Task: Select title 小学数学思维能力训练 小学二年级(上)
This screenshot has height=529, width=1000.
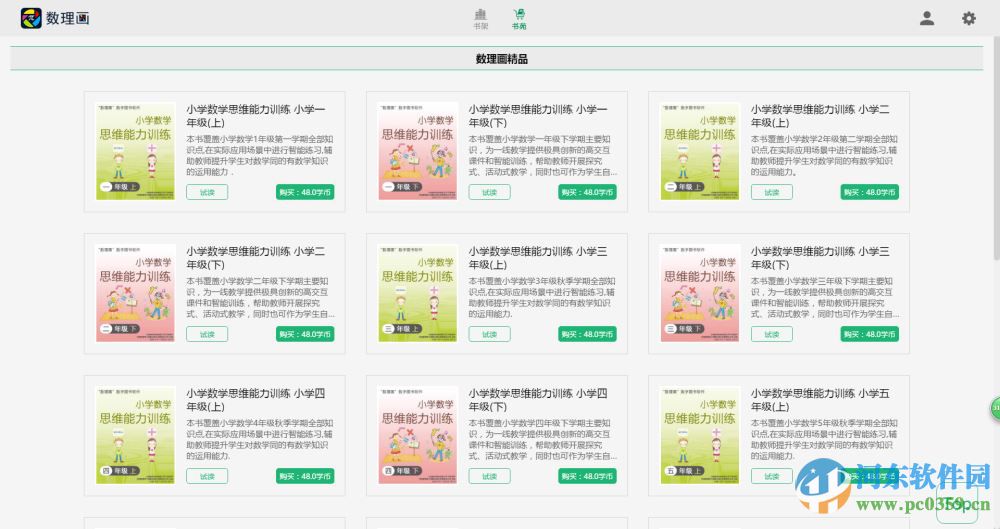Action: pos(820,116)
